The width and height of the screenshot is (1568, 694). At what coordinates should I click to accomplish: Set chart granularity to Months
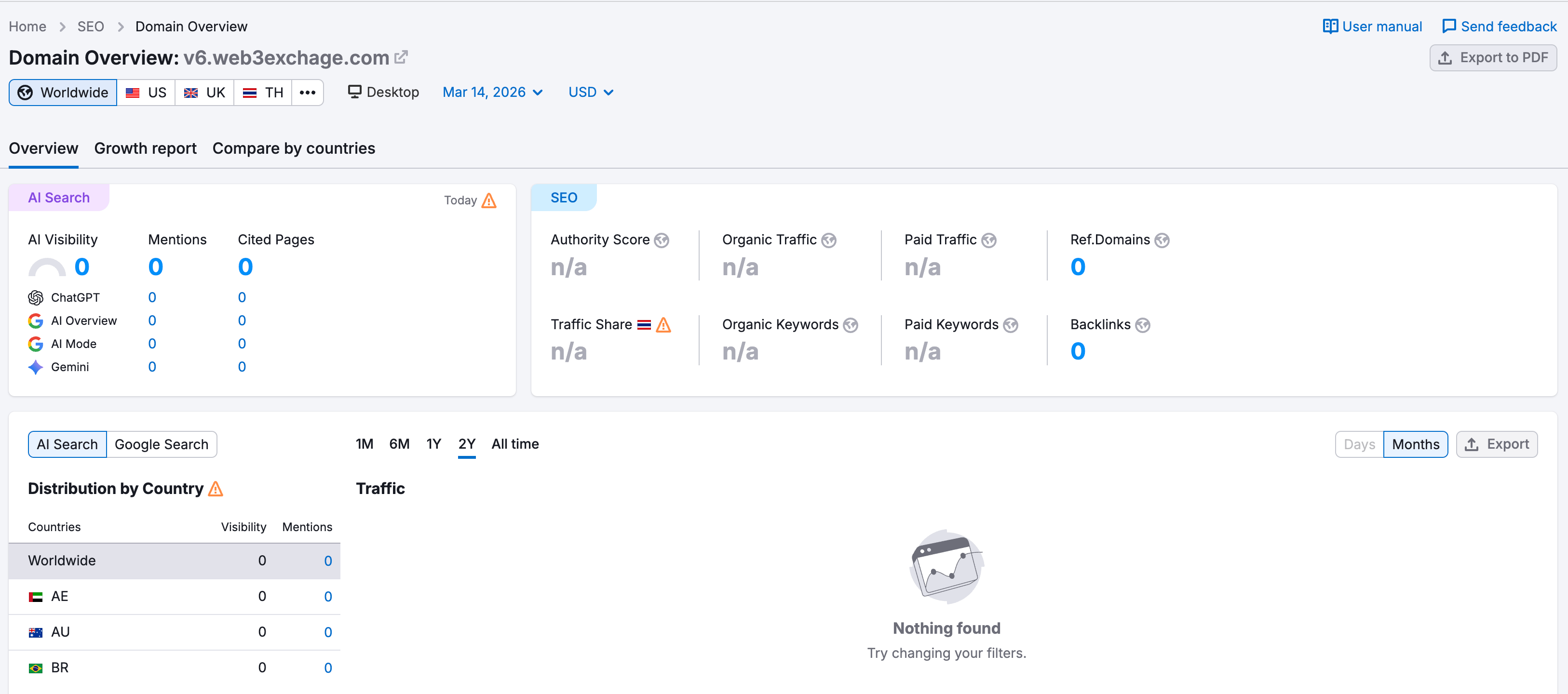[x=1415, y=444]
